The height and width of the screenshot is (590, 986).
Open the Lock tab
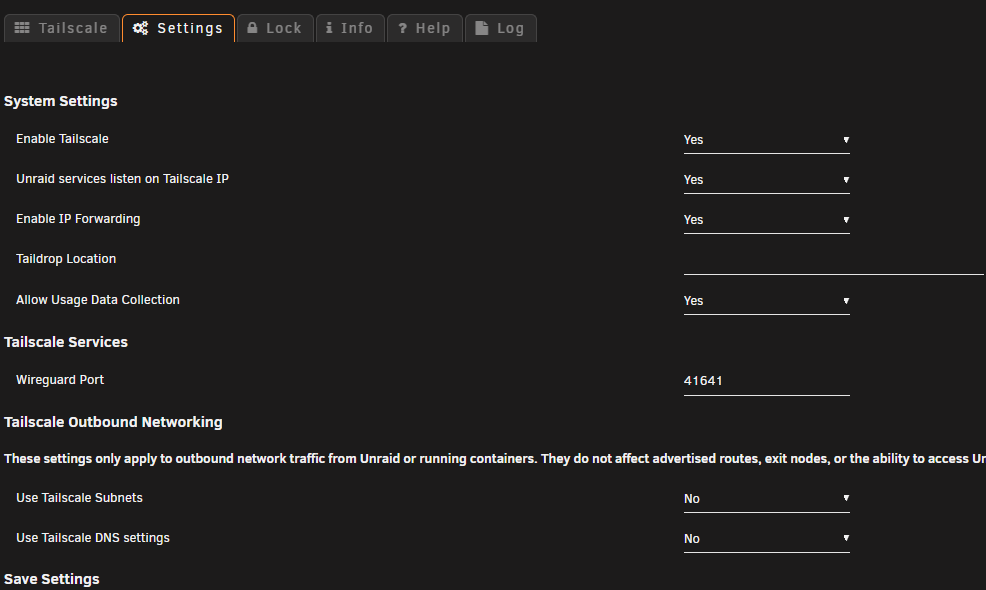(275, 28)
